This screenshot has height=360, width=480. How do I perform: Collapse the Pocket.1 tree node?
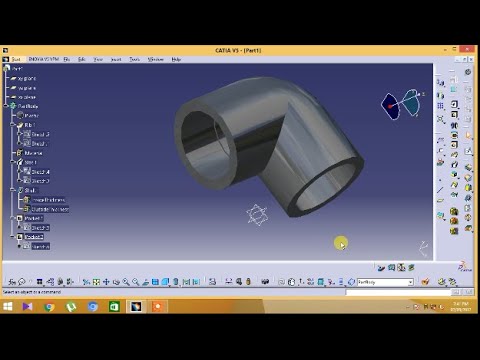(13, 218)
